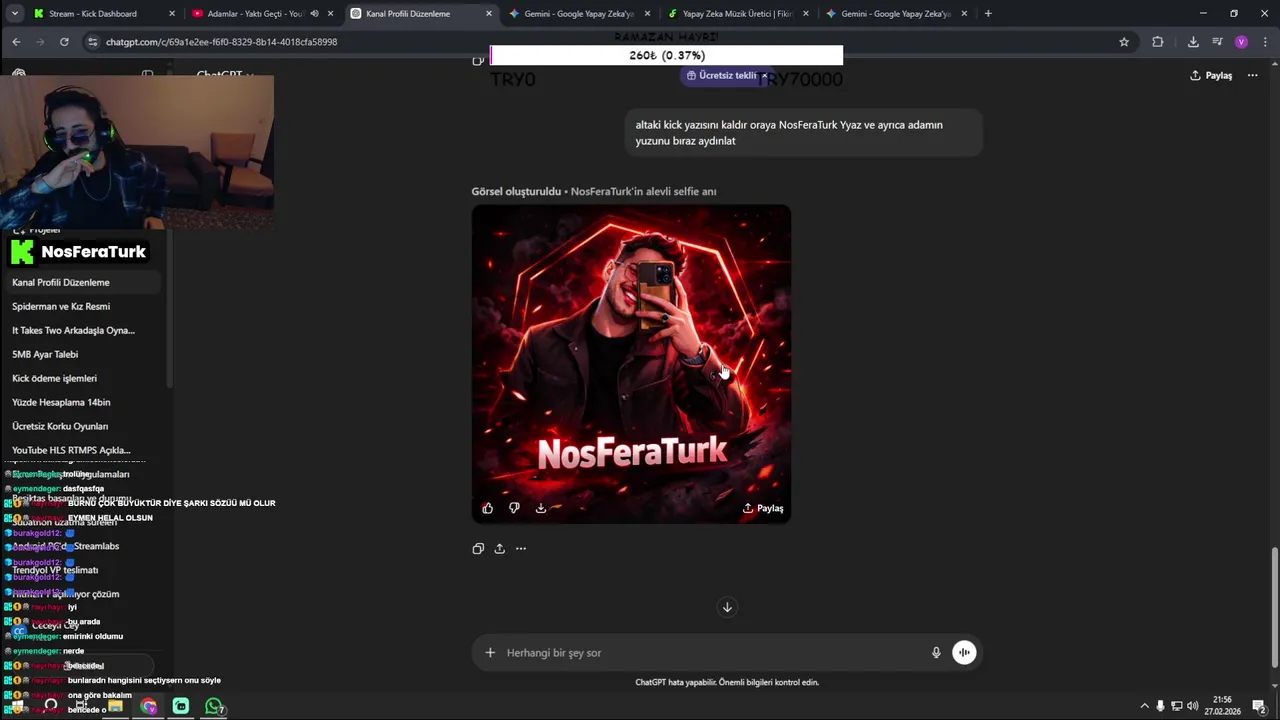Open the browser tab search dropdown
The image size is (1280, 720).
[14, 14]
